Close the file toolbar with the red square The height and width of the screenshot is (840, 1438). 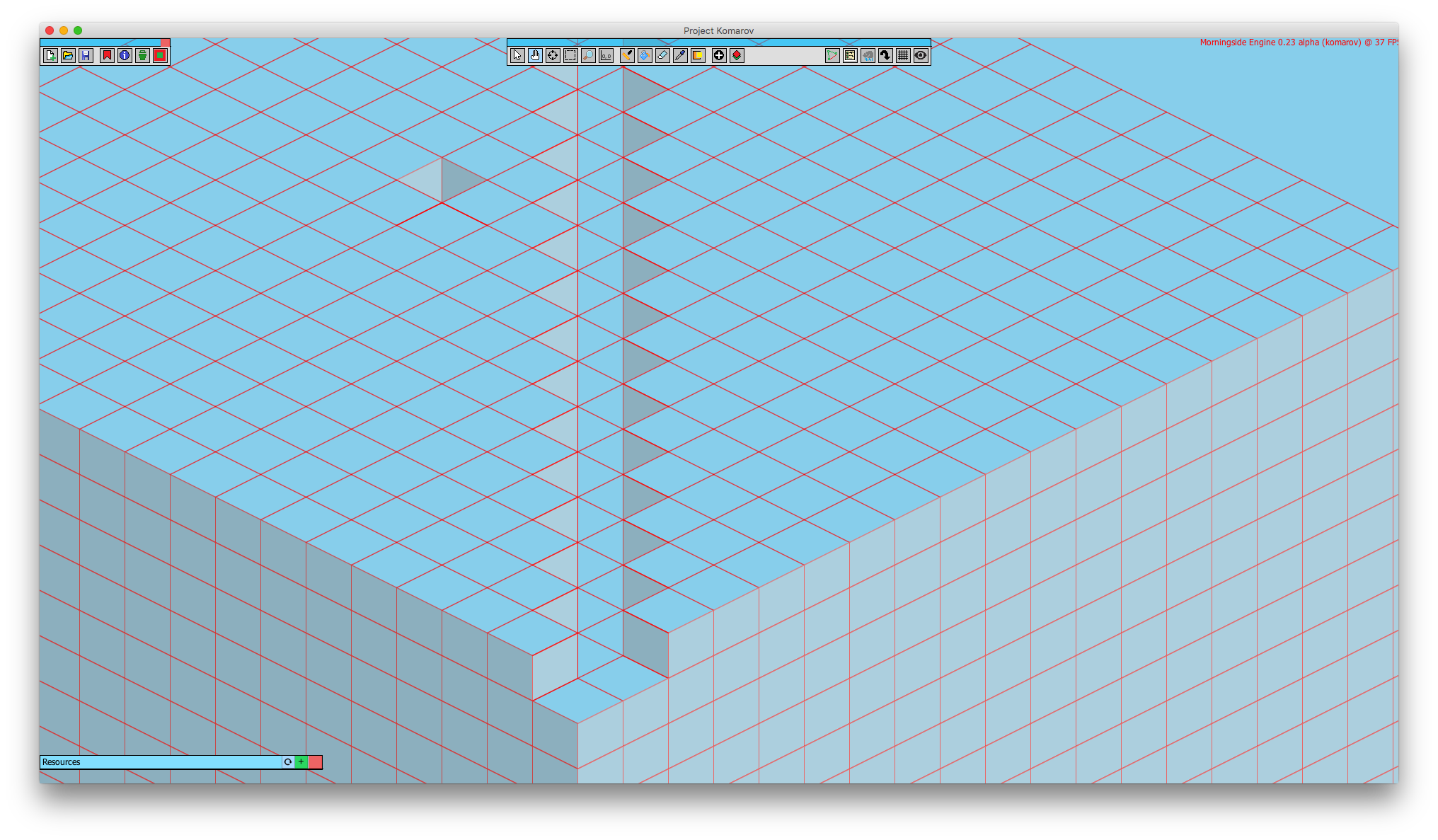pyautogui.click(x=166, y=42)
